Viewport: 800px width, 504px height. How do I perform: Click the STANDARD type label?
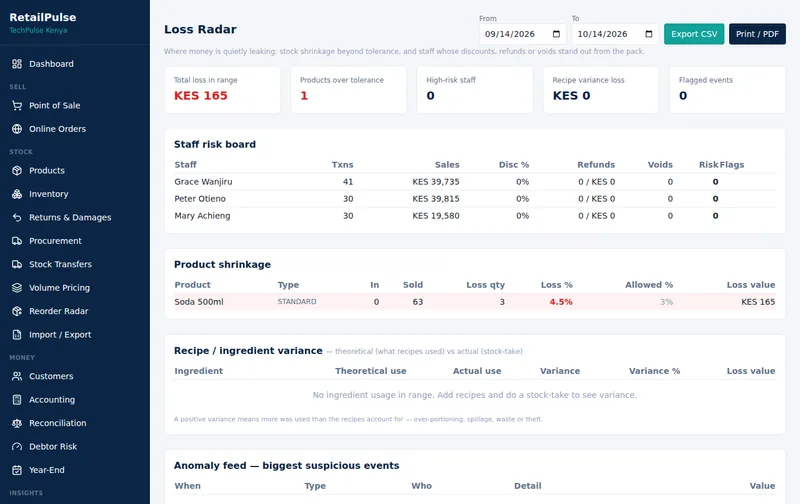tap(297, 302)
